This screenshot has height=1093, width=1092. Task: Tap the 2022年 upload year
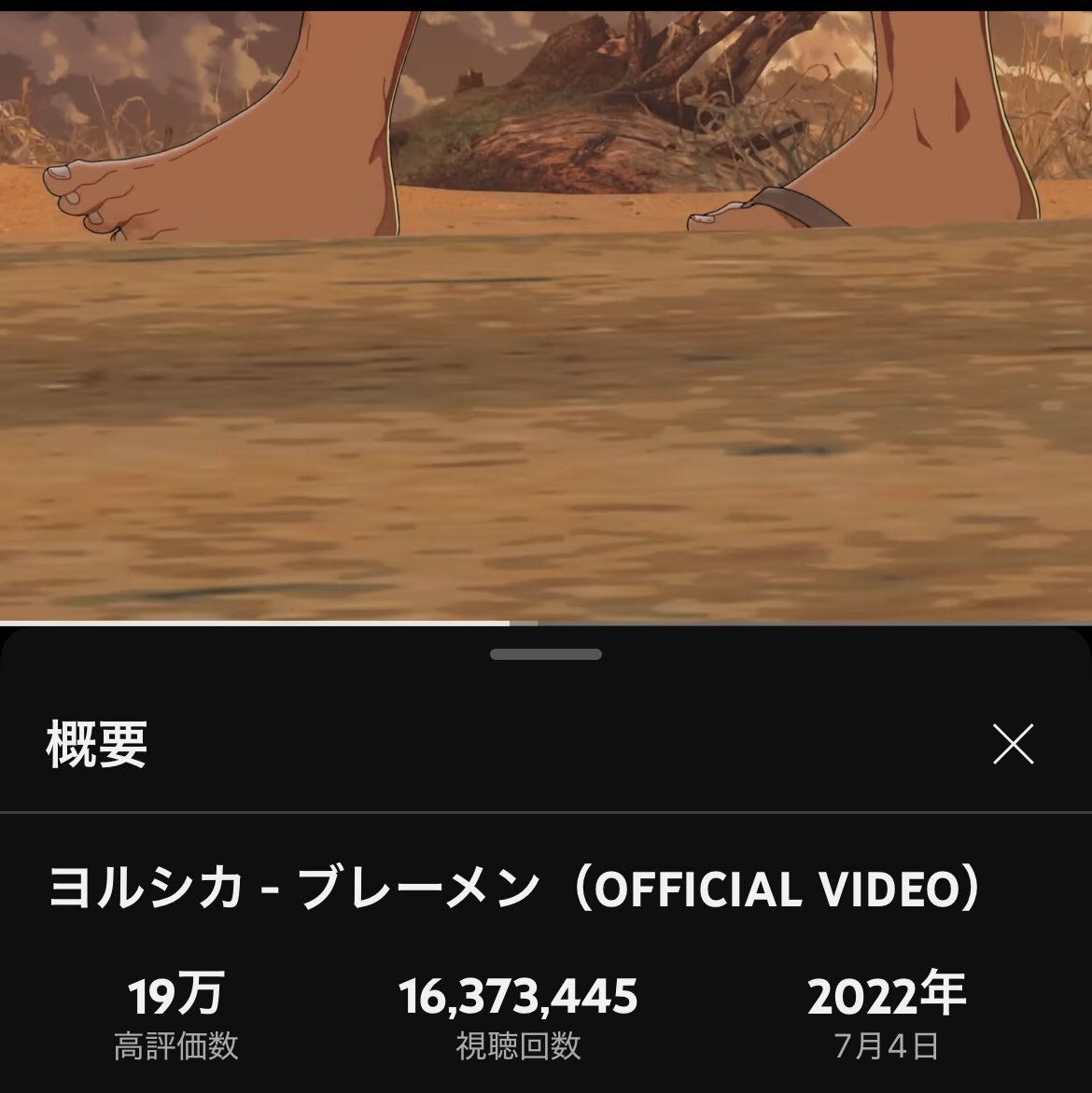point(887,995)
